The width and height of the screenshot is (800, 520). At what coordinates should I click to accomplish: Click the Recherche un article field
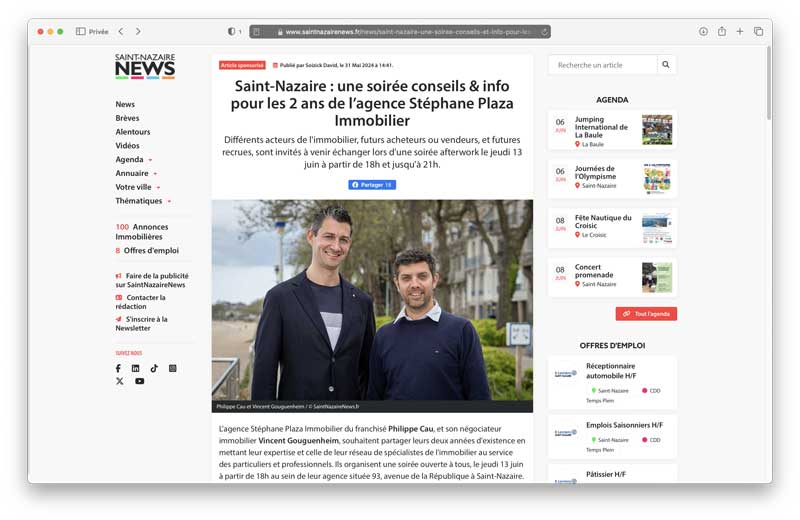click(602, 65)
